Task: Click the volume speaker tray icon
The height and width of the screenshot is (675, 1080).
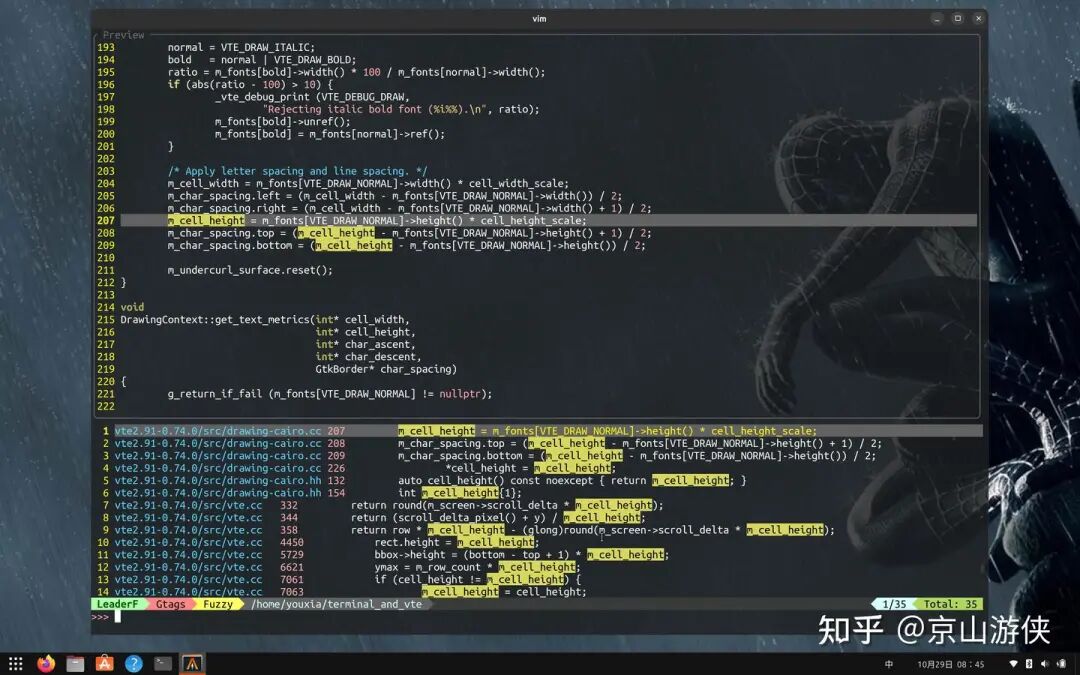Action: pyautogui.click(x=1044, y=664)
